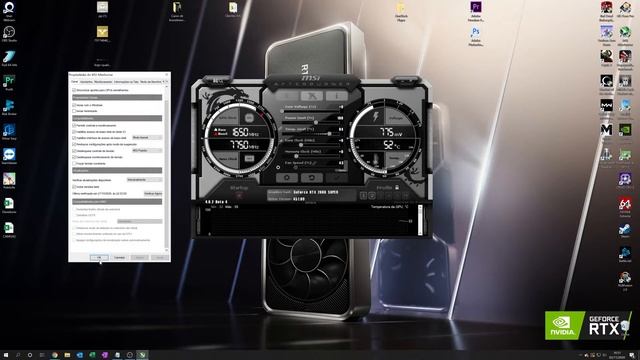The image size is (640, 360).
Task: Click the reset arrow button in Afterburner
Action: pyautogui.click(x=312, y=178)
